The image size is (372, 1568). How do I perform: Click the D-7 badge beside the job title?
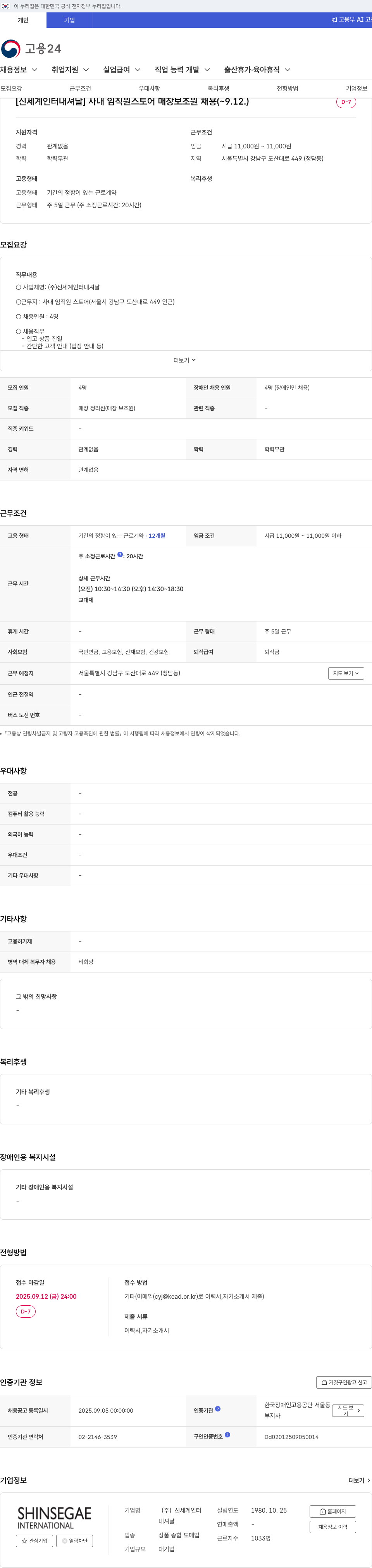(346, 102)
